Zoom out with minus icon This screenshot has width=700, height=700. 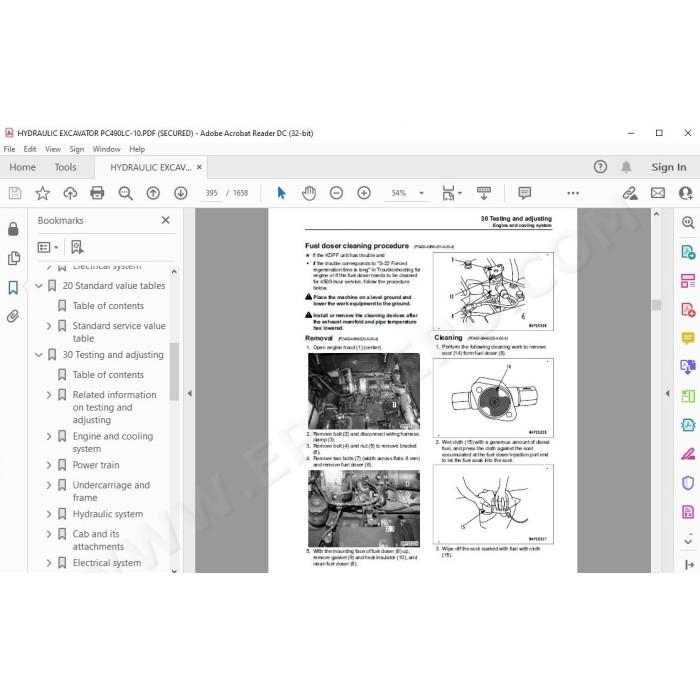(x=336, y=193)
